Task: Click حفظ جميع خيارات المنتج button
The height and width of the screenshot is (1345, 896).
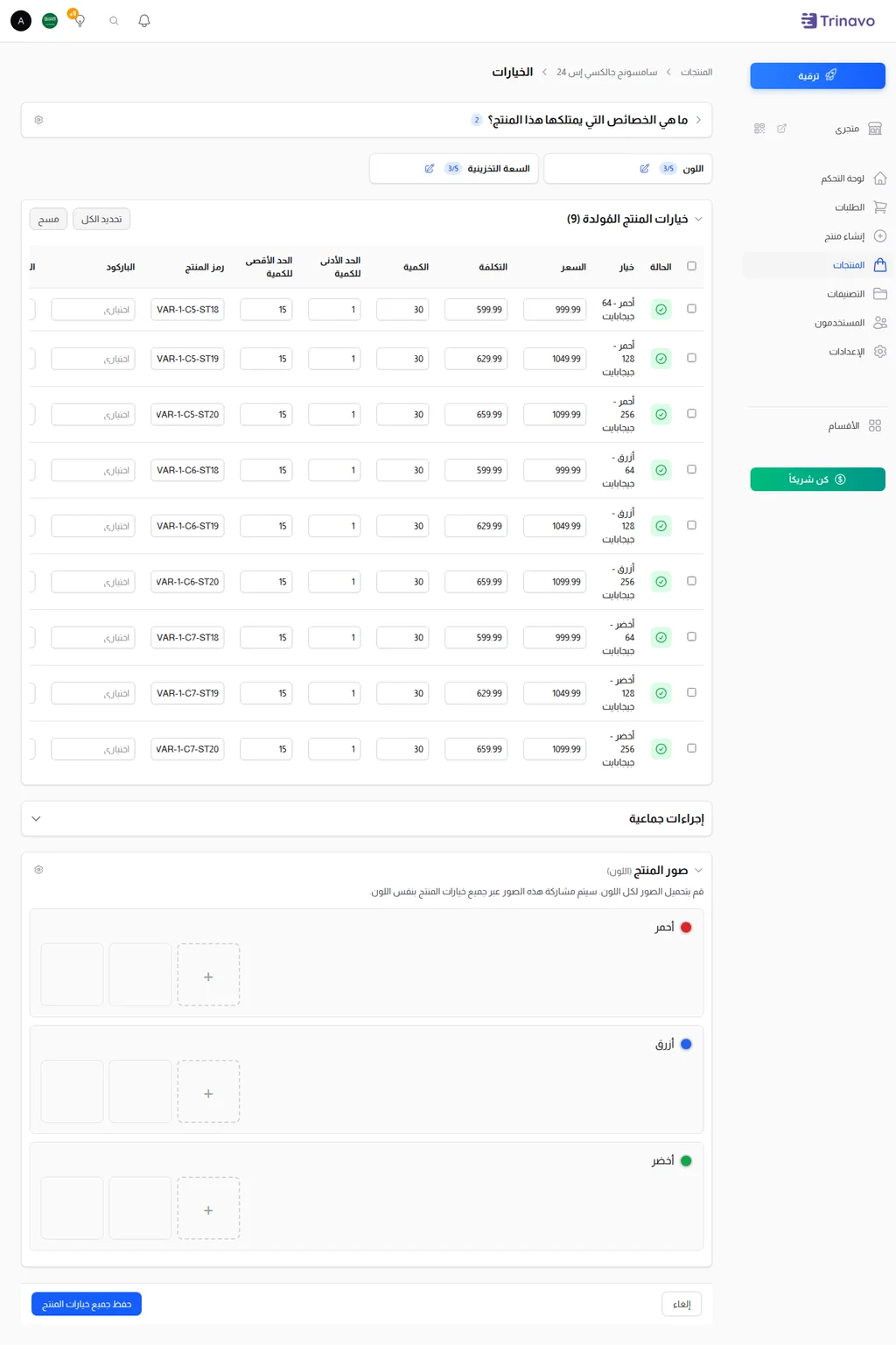Action: pos(87,1304)
